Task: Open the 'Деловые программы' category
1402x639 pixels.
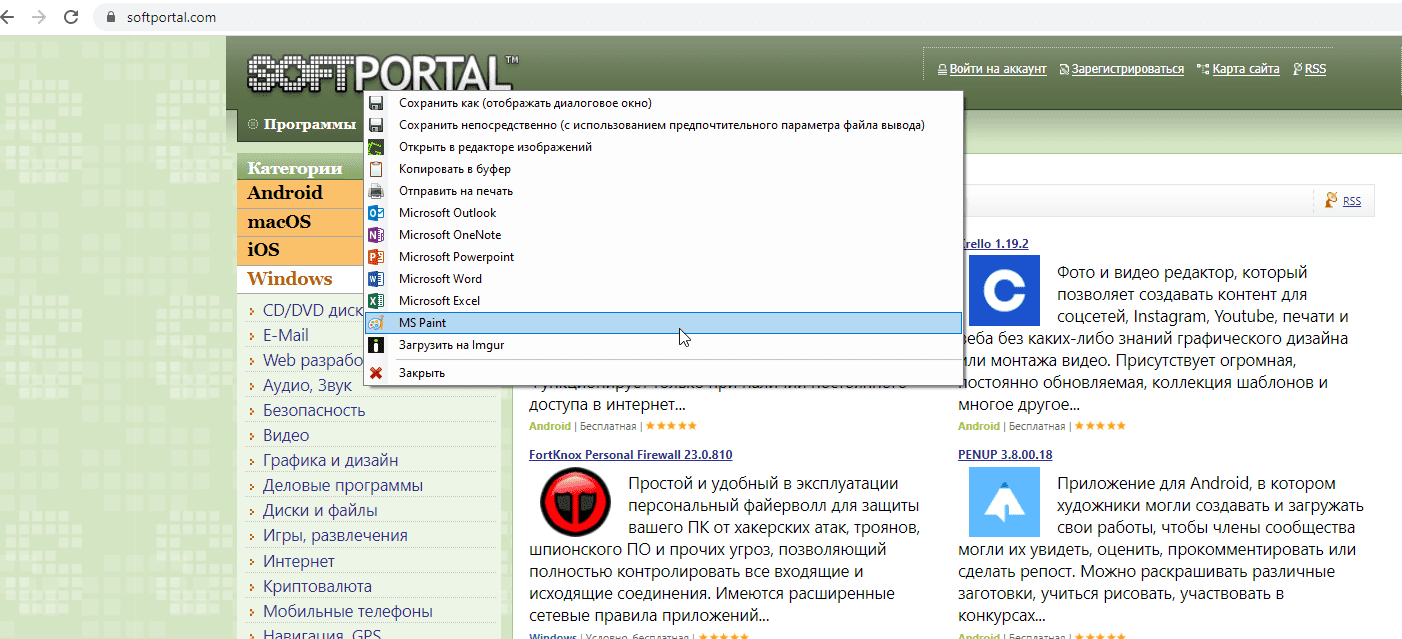Action: click(343, 485)
